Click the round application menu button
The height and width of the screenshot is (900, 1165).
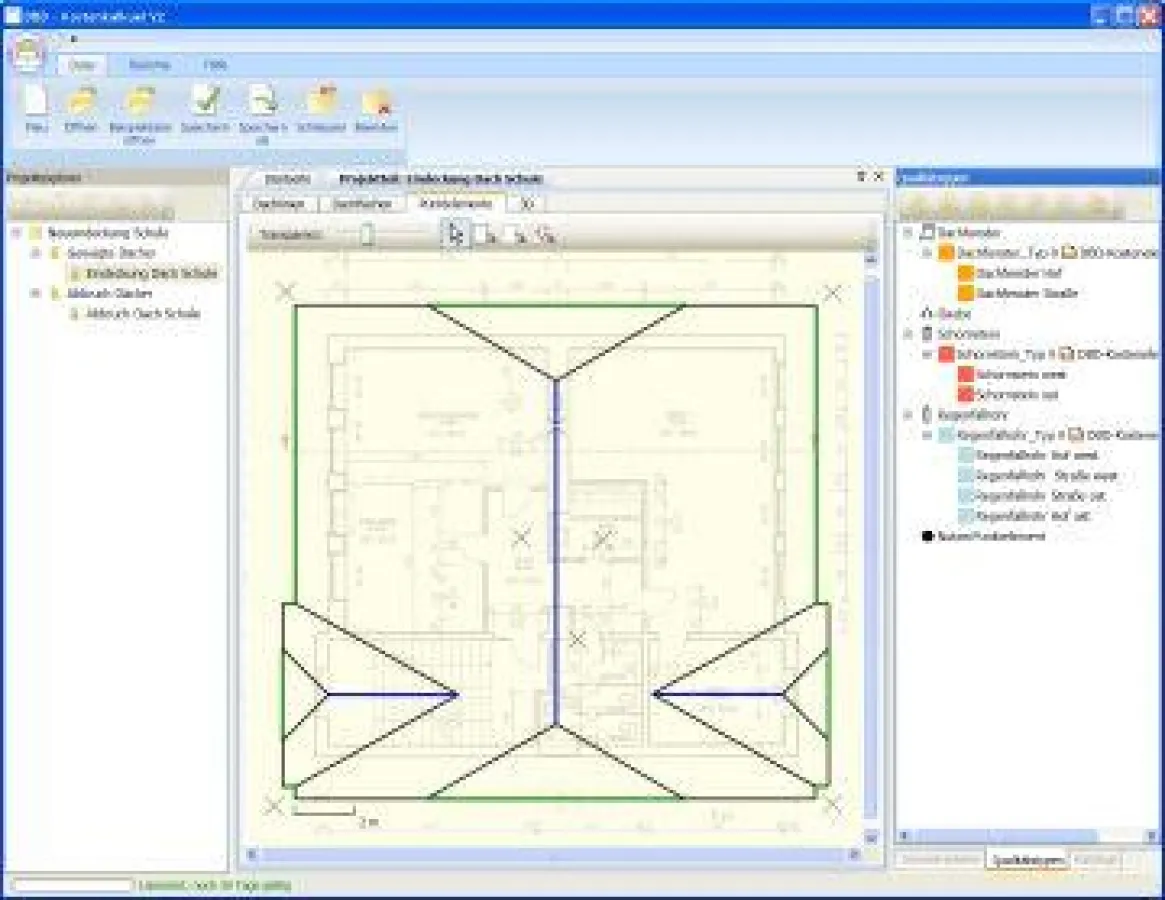29,53
